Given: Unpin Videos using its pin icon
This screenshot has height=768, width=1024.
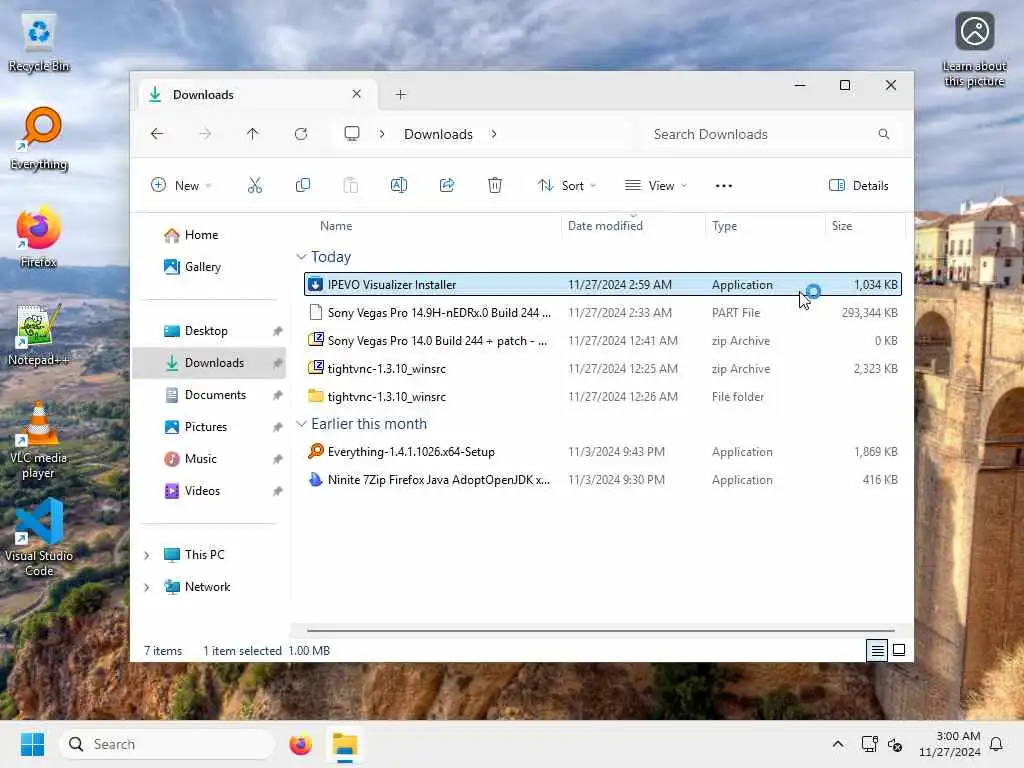Looking at the screenshot, I should point(278,491).
